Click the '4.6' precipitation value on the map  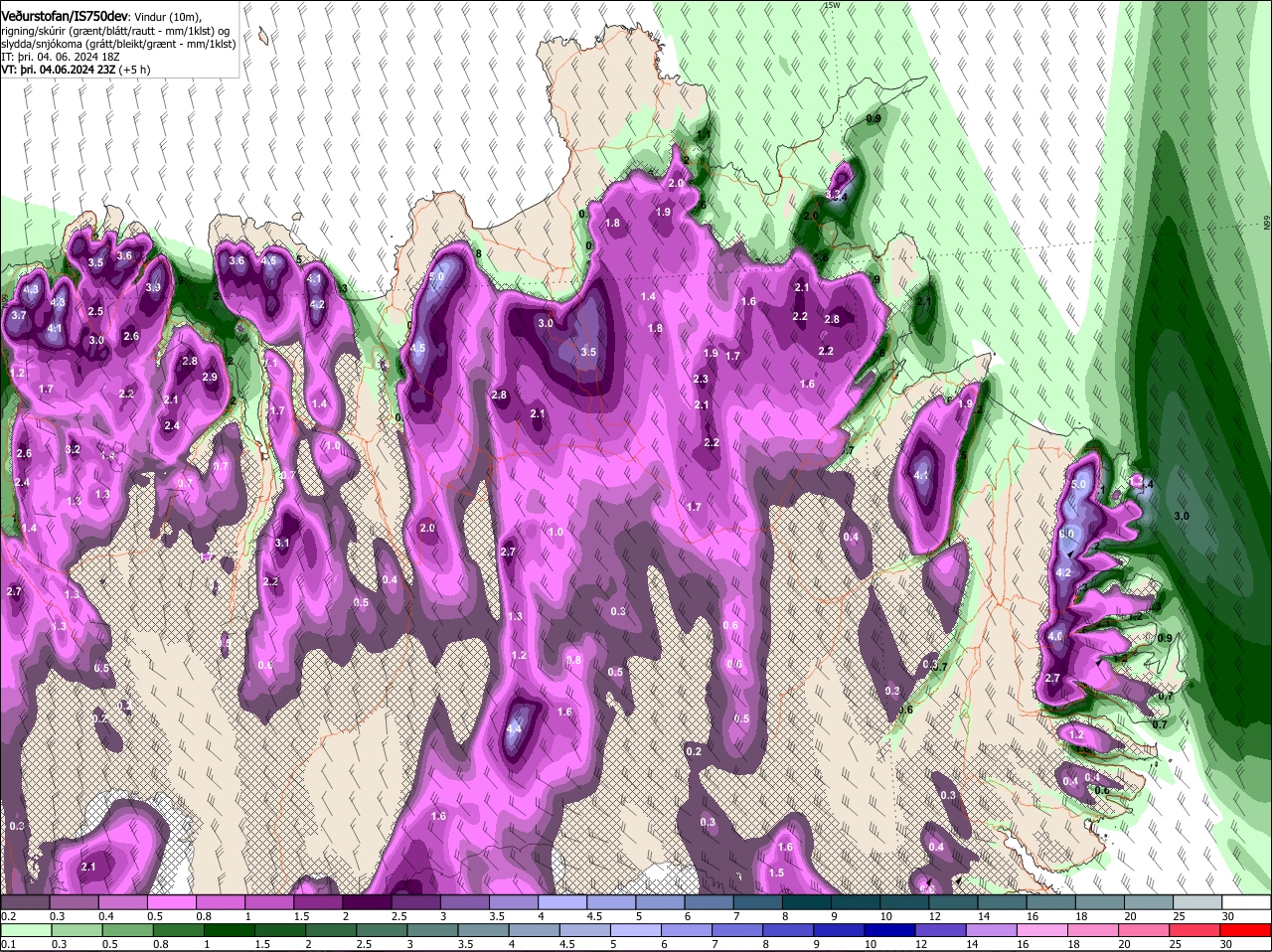click(268, 260)
